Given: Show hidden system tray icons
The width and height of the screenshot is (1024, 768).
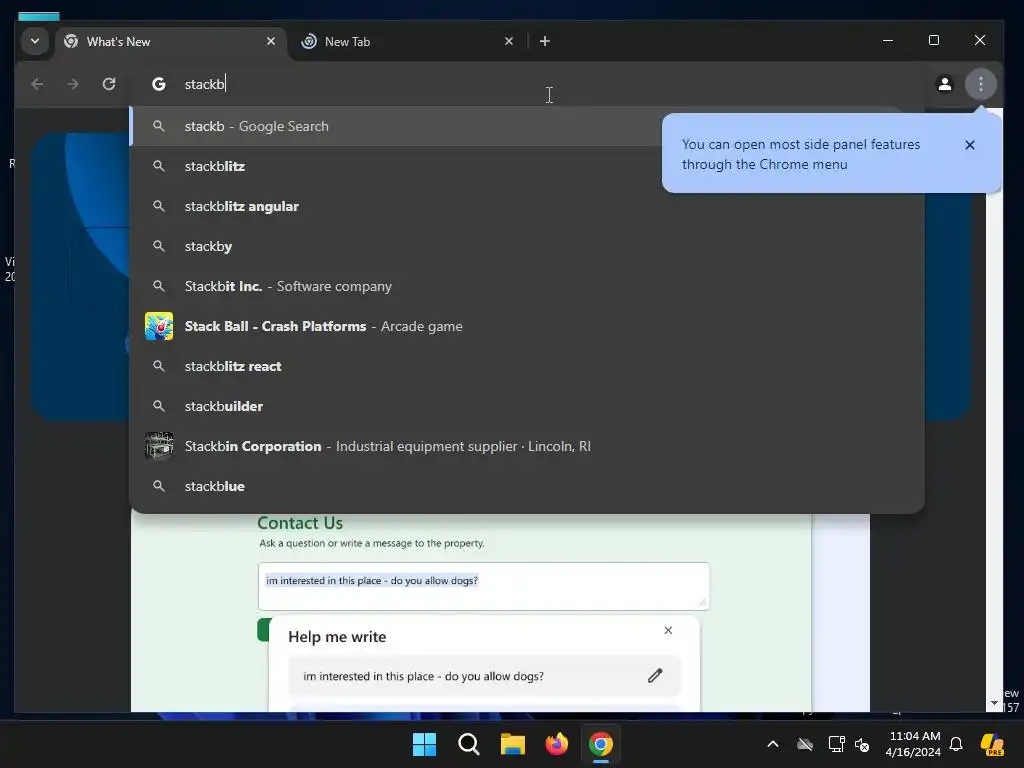Looking at the screenshot, I should pyautogui.click(x=773, y=744).
